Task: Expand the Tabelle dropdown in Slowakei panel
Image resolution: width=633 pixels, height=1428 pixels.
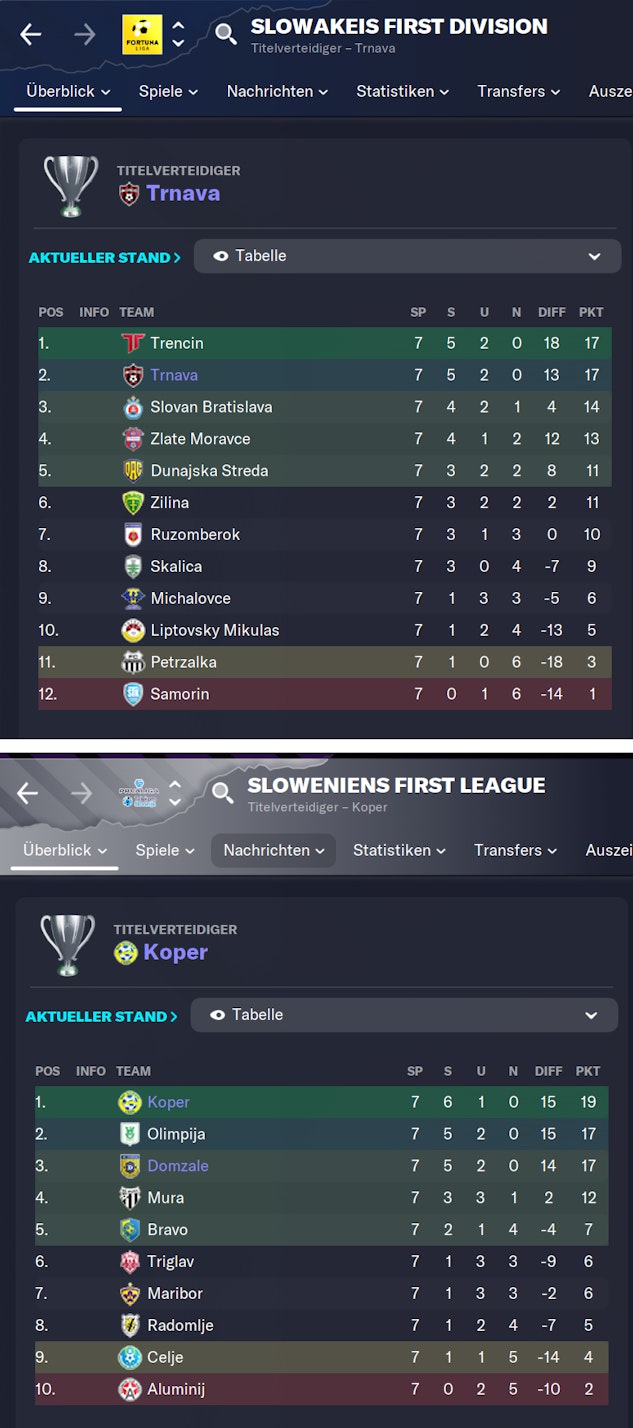Action: pos(407,256)
